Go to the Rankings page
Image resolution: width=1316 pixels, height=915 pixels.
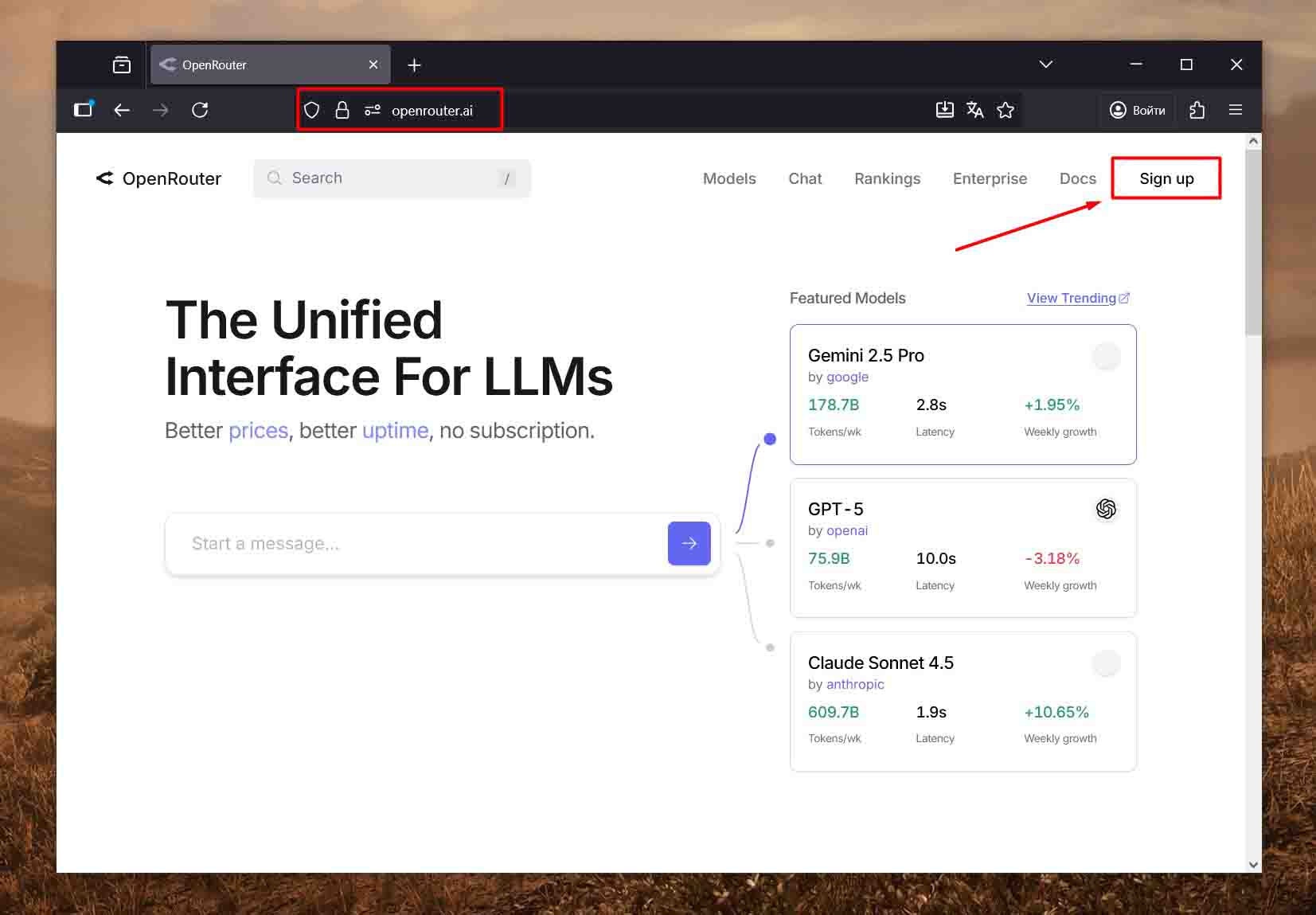pyautogui.click(x=887, y=178)
